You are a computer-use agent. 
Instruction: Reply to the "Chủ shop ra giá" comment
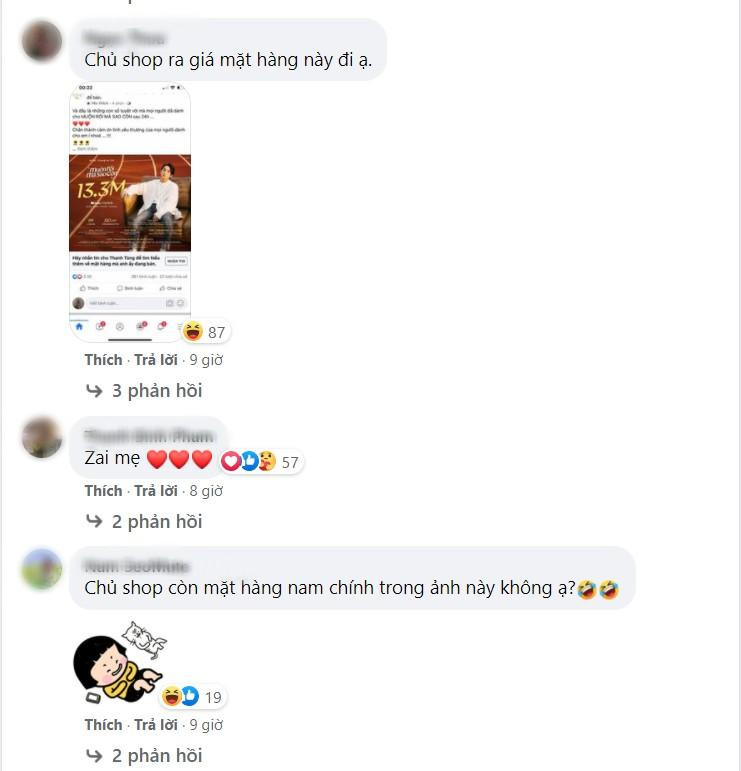click(156, 360)
